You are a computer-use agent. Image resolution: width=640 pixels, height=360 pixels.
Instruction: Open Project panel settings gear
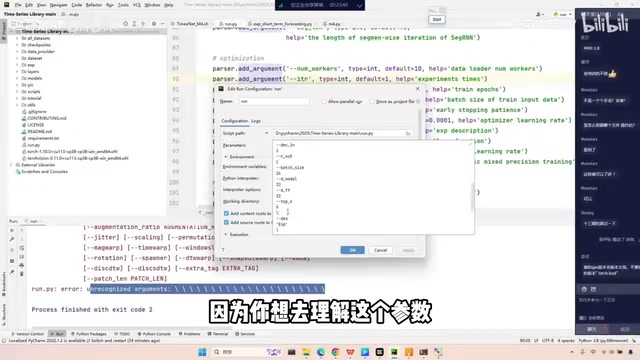pos(154,24)
